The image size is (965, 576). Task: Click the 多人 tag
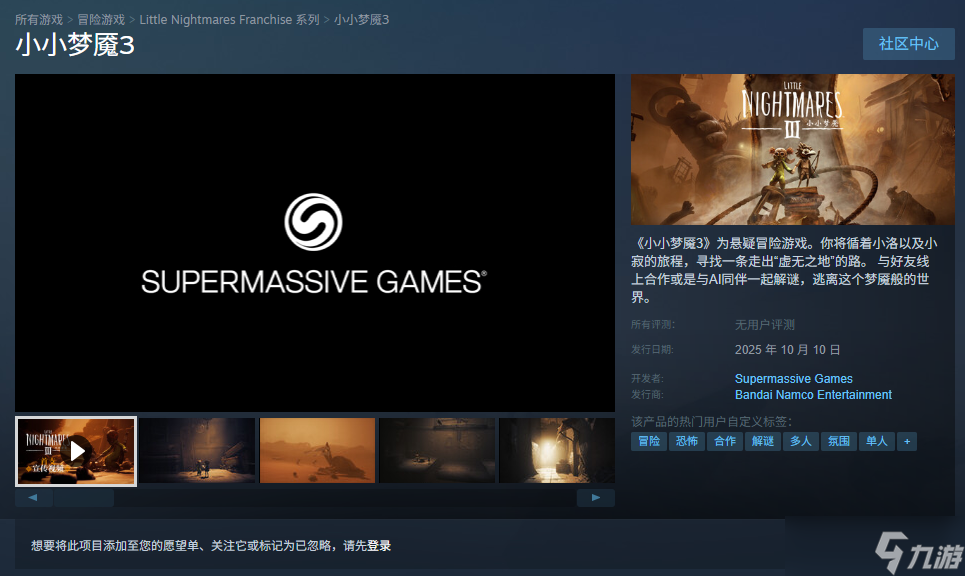tap(801, 441)
